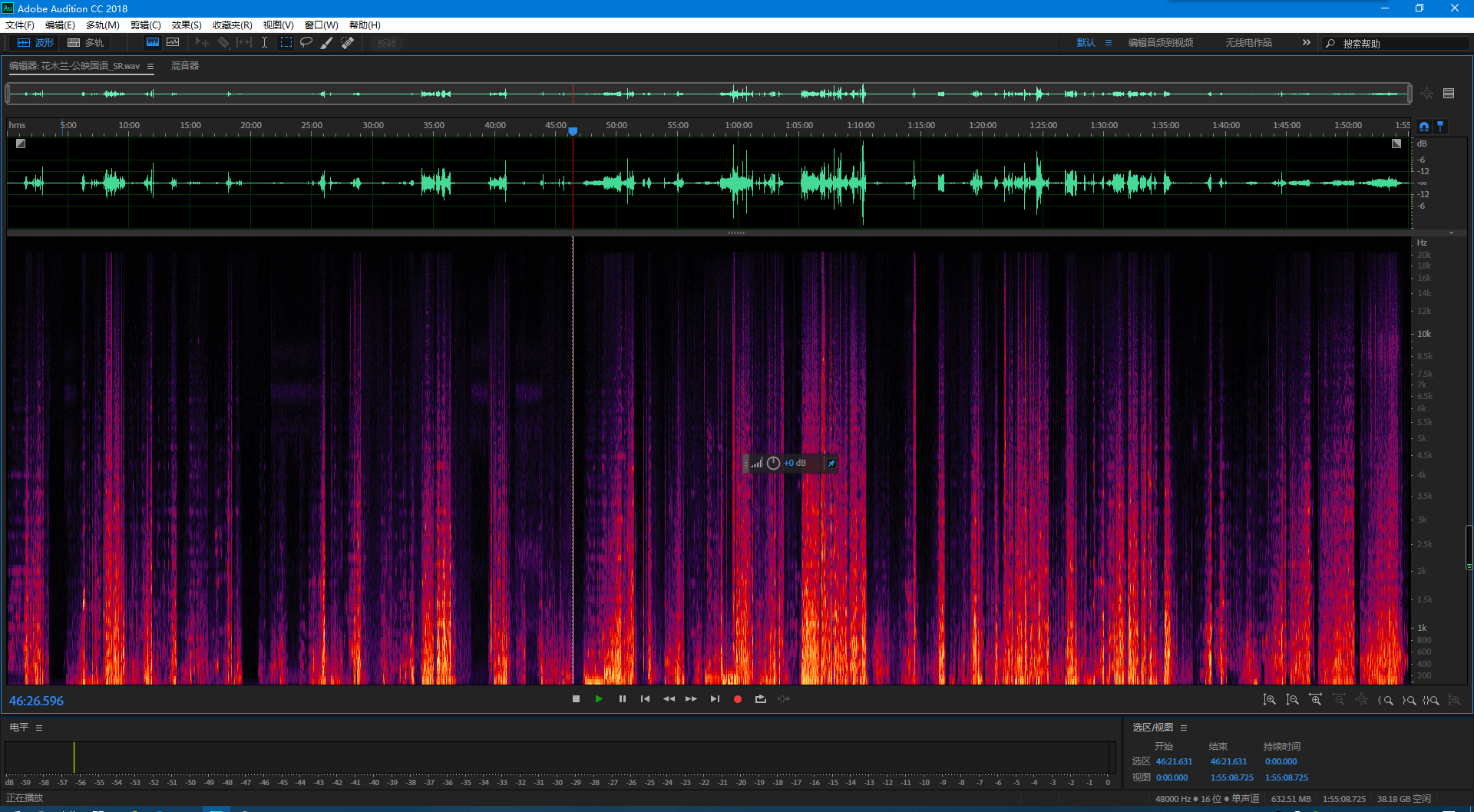The height and width of the screenshot is (812, 1474).
Task: Select the Marquee Selection tool
Action: [286, 43]
